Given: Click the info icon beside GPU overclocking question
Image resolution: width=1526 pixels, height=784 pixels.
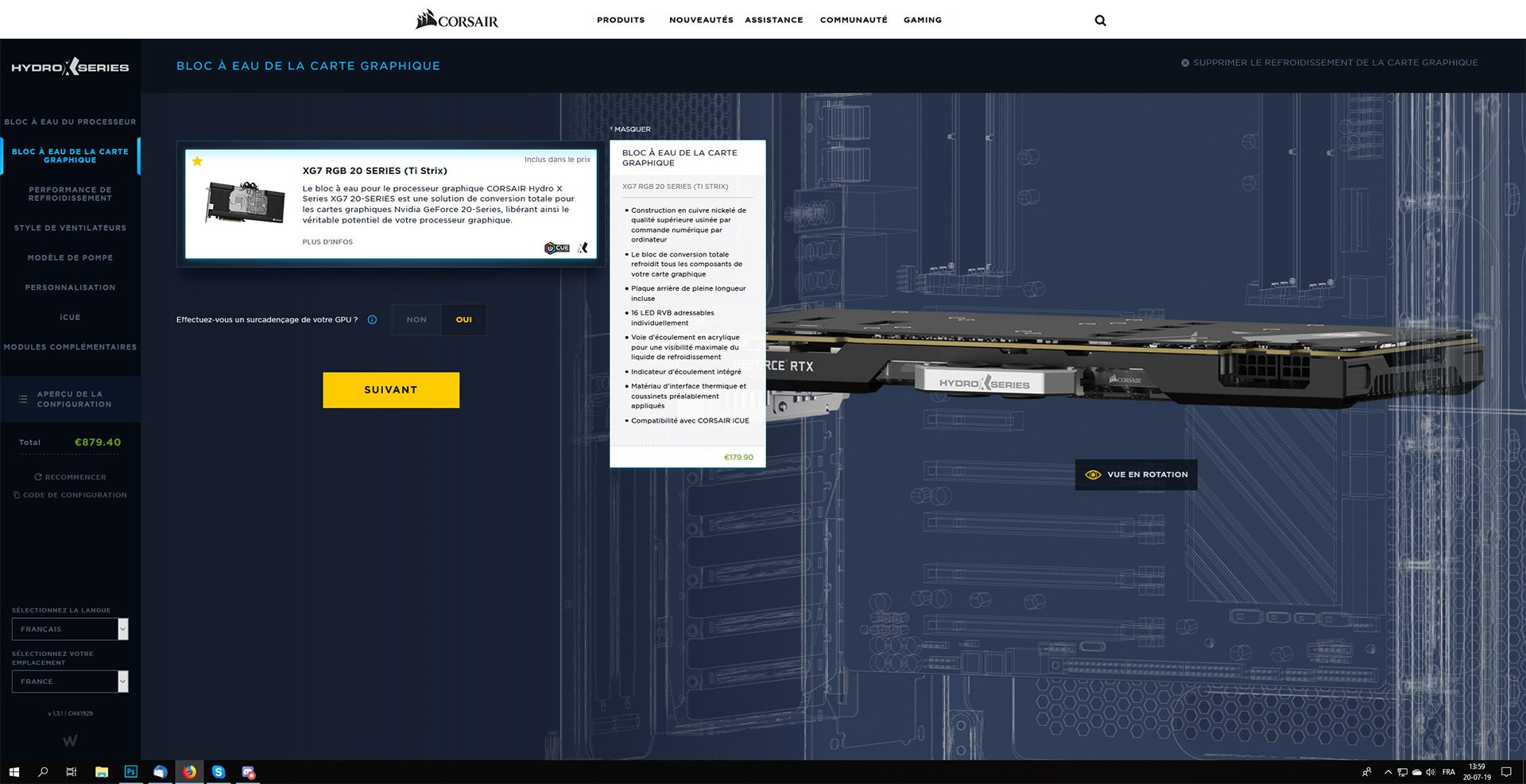Looking at the screenshot, I should click(372, 320).
